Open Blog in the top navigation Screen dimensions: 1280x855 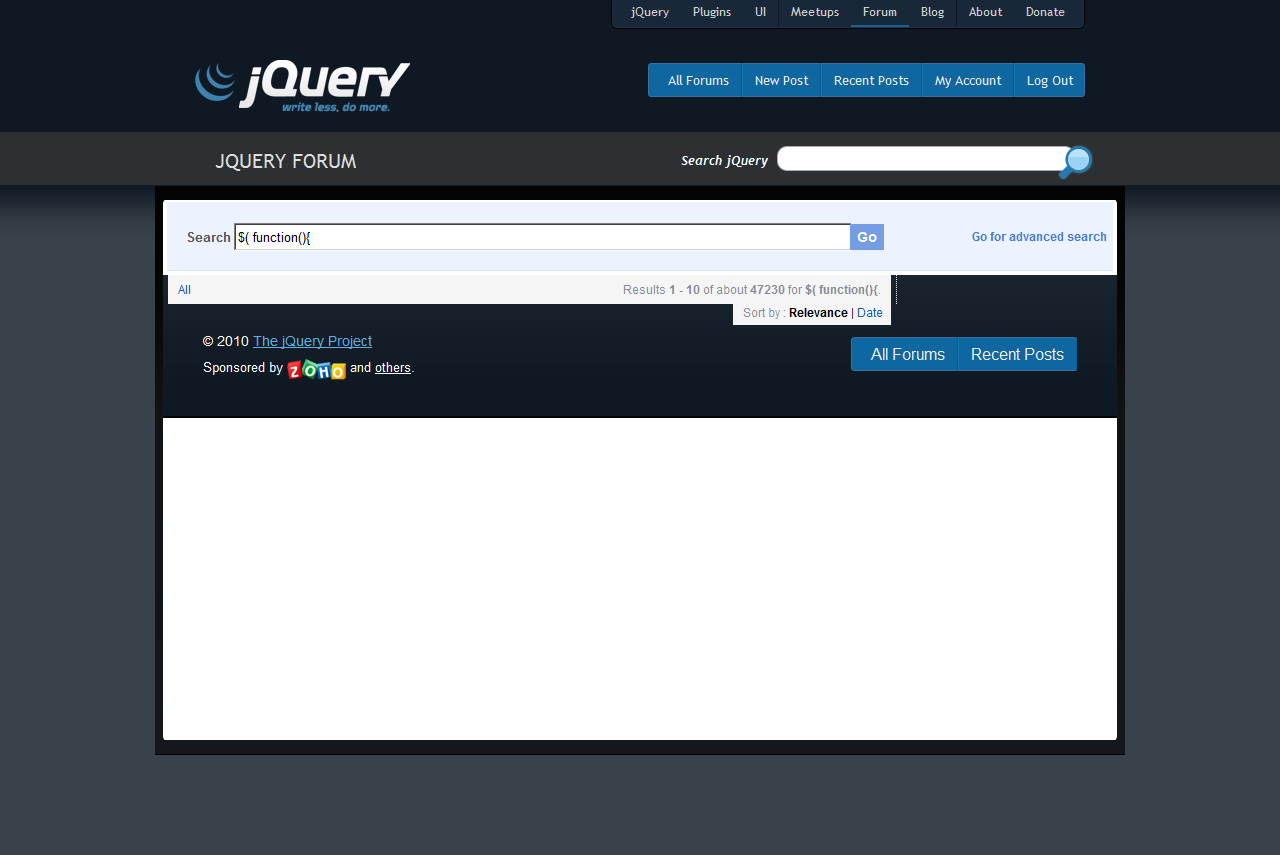(x=932, y=12)
